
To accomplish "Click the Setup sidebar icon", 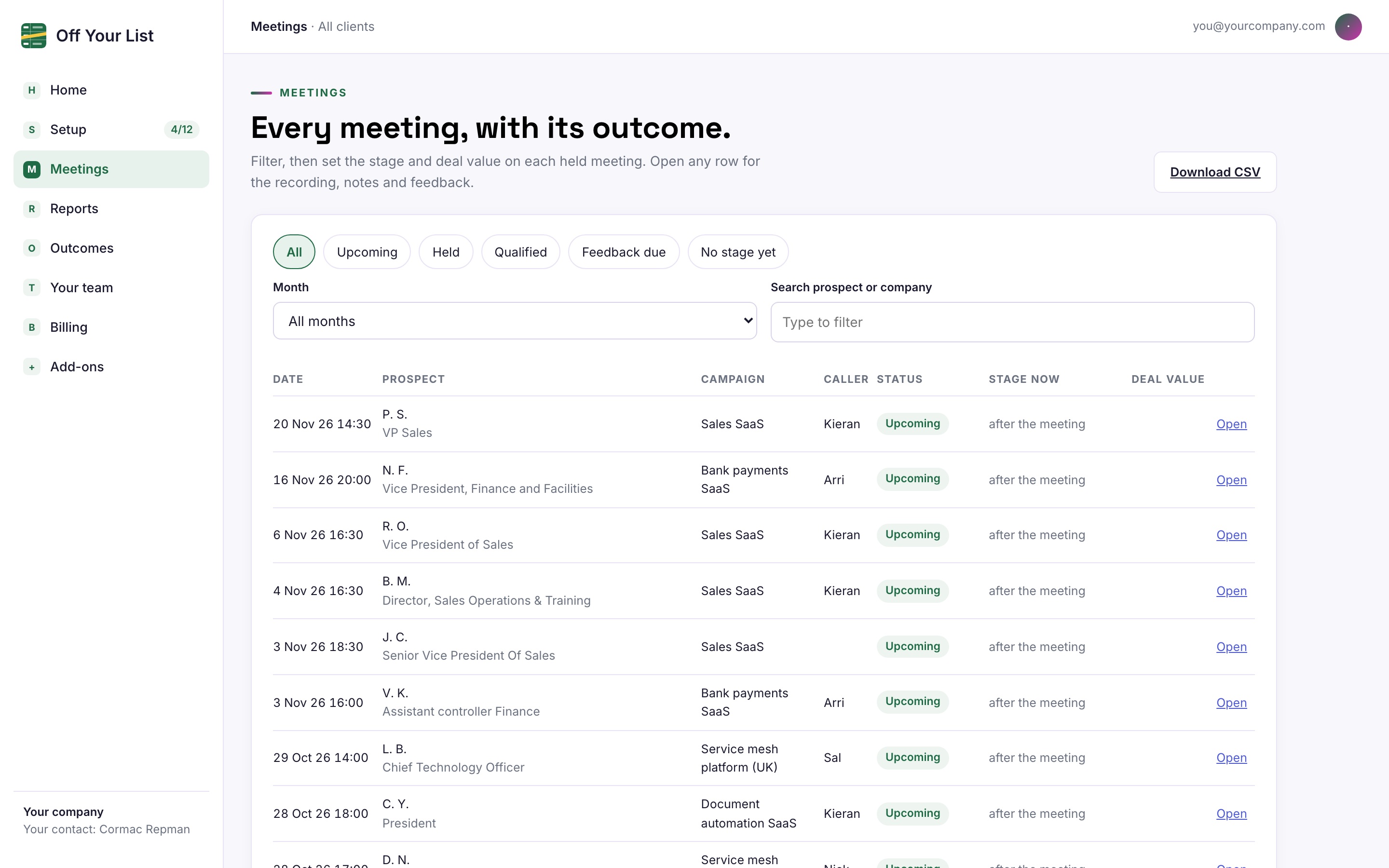I will [x=31, y=130].
